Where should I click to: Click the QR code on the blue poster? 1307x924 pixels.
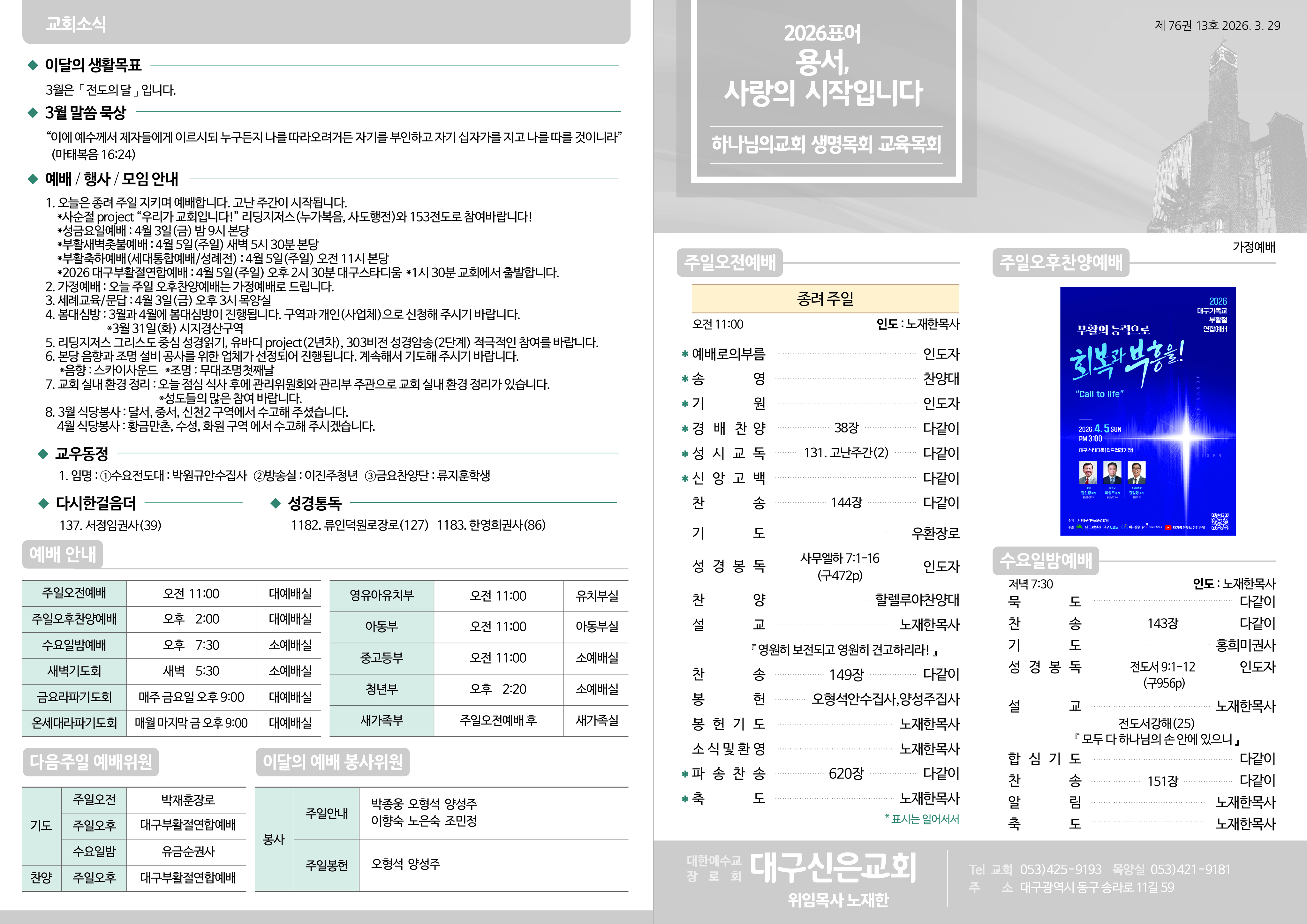(1219, 521)
